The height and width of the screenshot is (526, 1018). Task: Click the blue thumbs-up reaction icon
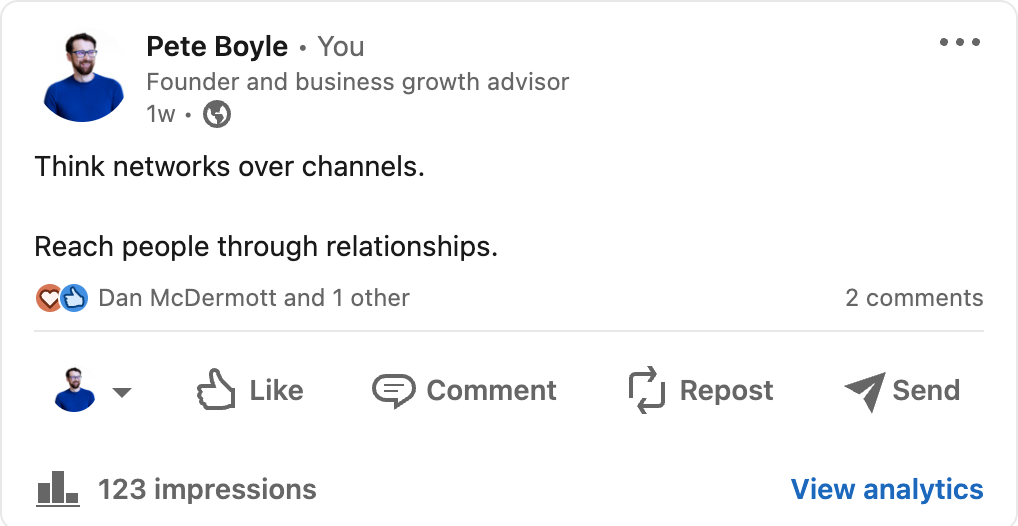pos(74,298)
